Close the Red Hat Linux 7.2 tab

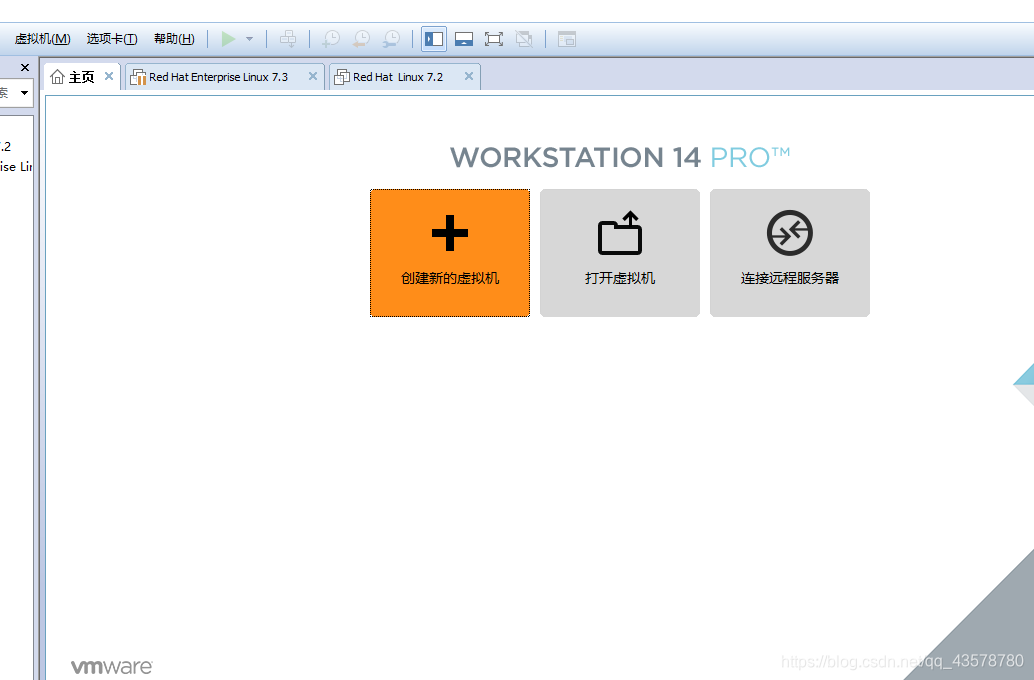(x=469, y=76)
